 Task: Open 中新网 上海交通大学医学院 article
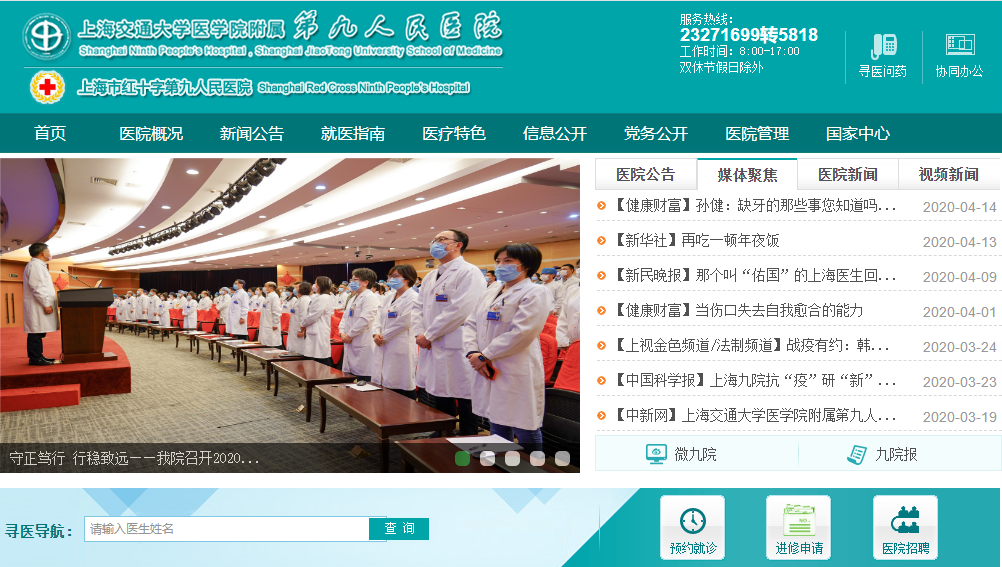[754, 416]
